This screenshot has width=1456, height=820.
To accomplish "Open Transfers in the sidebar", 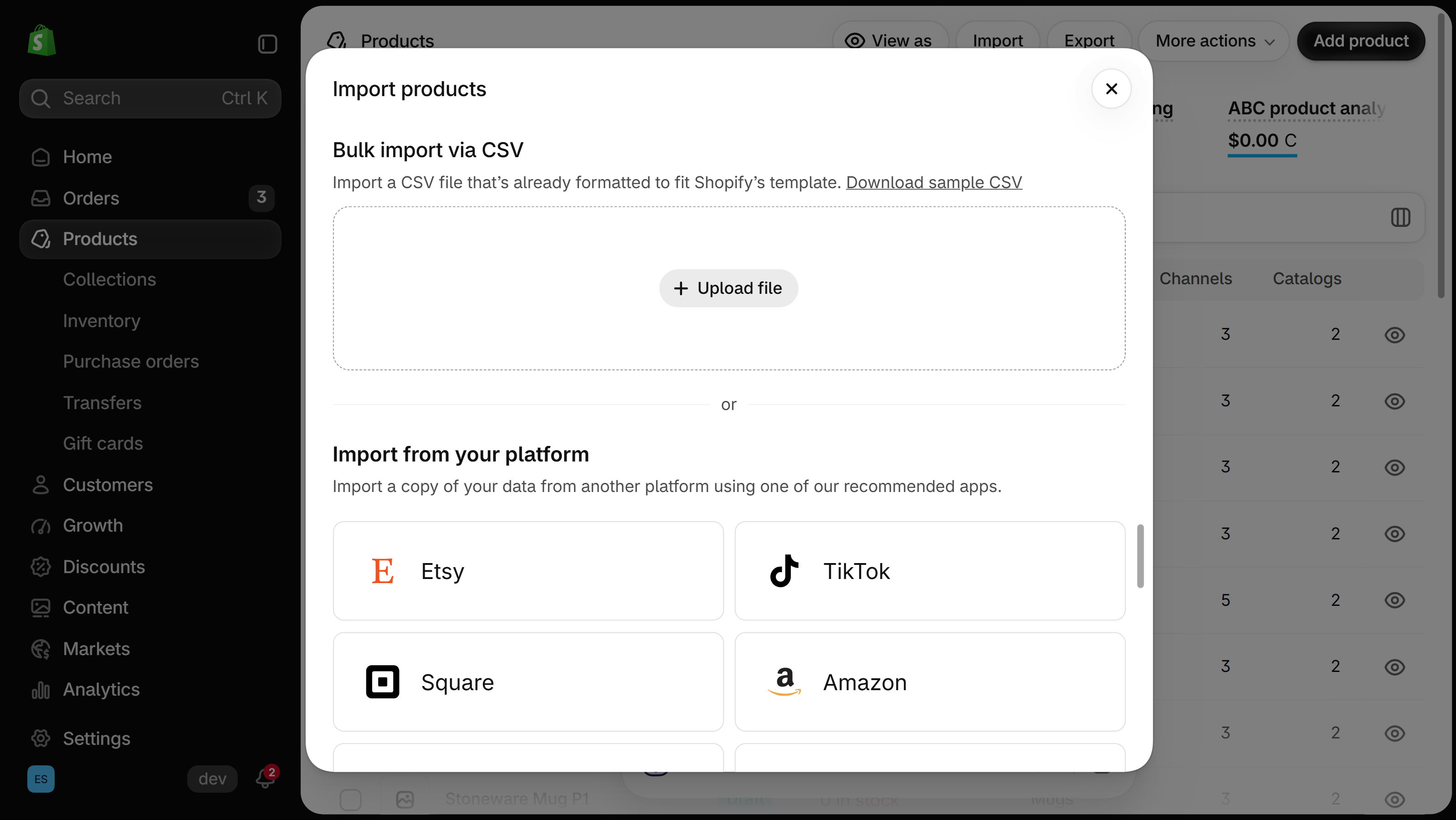I will pyautogui.click(x=103, y=402).
